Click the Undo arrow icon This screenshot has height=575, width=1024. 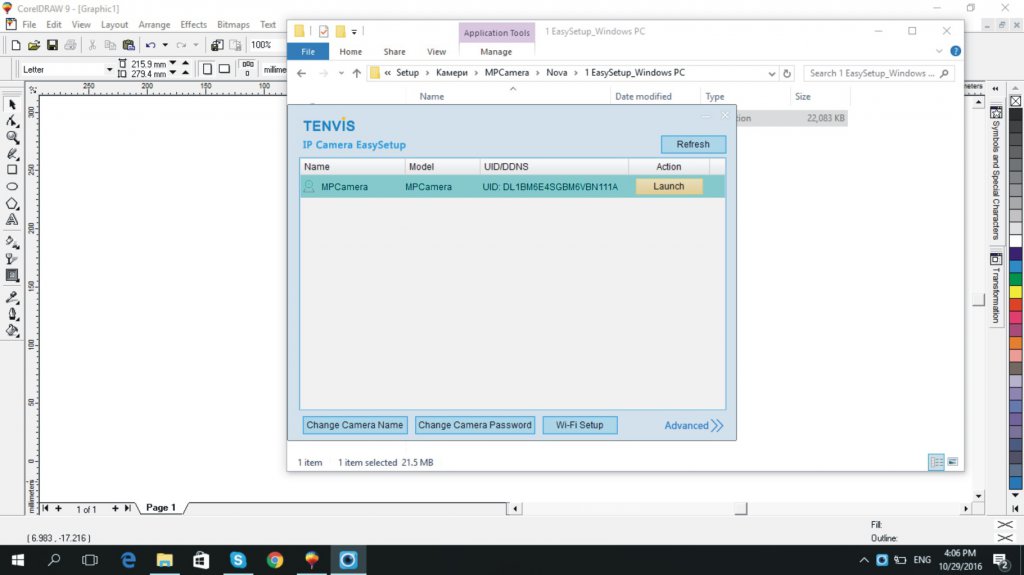150,45
